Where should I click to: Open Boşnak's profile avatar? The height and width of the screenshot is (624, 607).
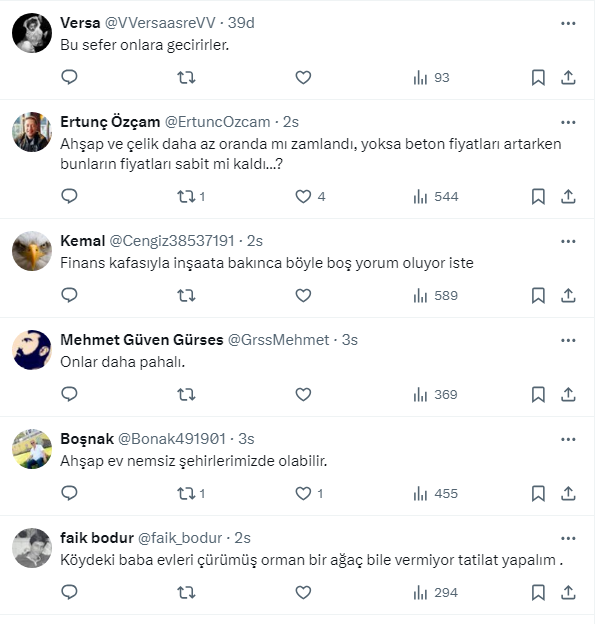click(32, 449)
